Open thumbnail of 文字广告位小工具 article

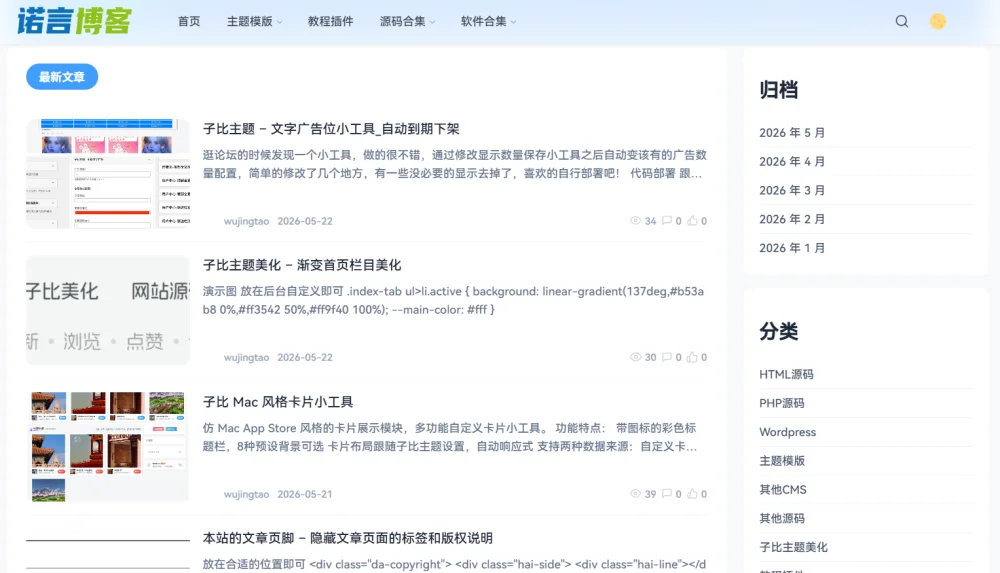click(108, 174)
